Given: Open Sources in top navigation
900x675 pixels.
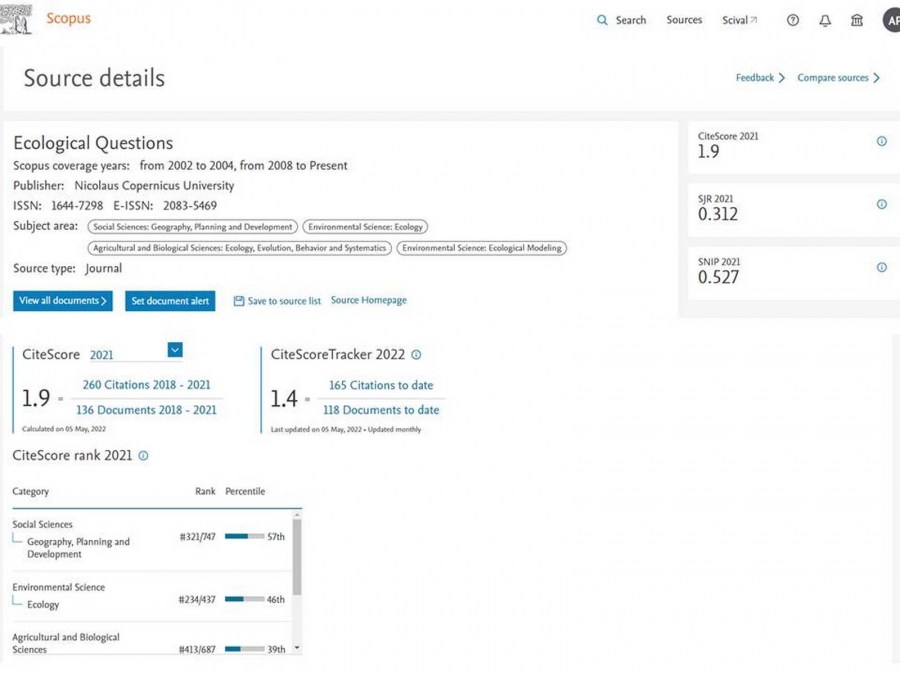Looking at the screenshot, I should 684,20.
